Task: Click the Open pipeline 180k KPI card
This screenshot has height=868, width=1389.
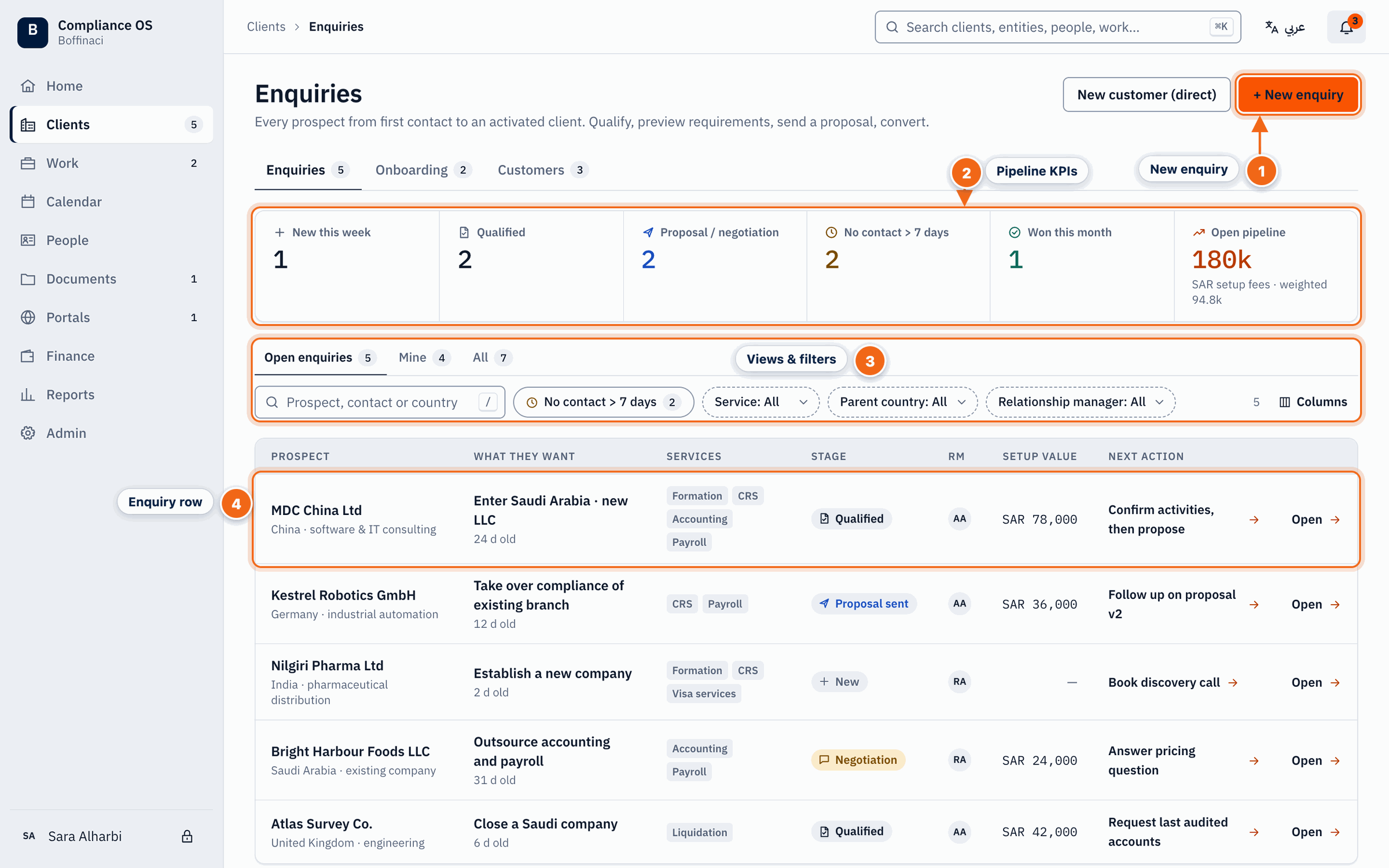Action: [1266, 266]
